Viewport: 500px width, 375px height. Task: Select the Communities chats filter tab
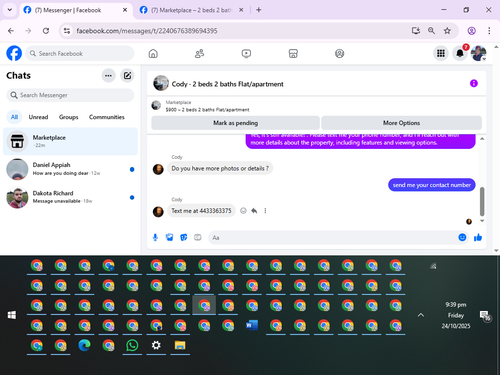coord(107,117)
